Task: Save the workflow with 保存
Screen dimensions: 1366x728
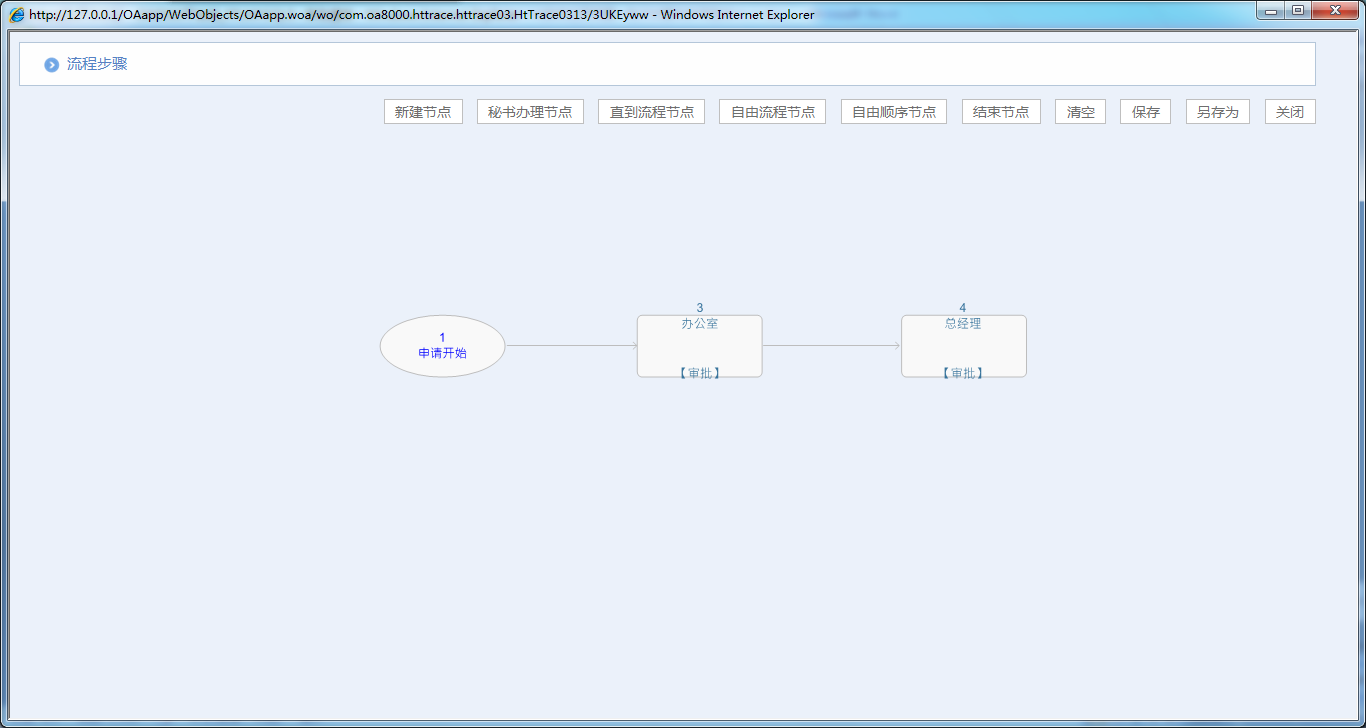Action: 1145,112
